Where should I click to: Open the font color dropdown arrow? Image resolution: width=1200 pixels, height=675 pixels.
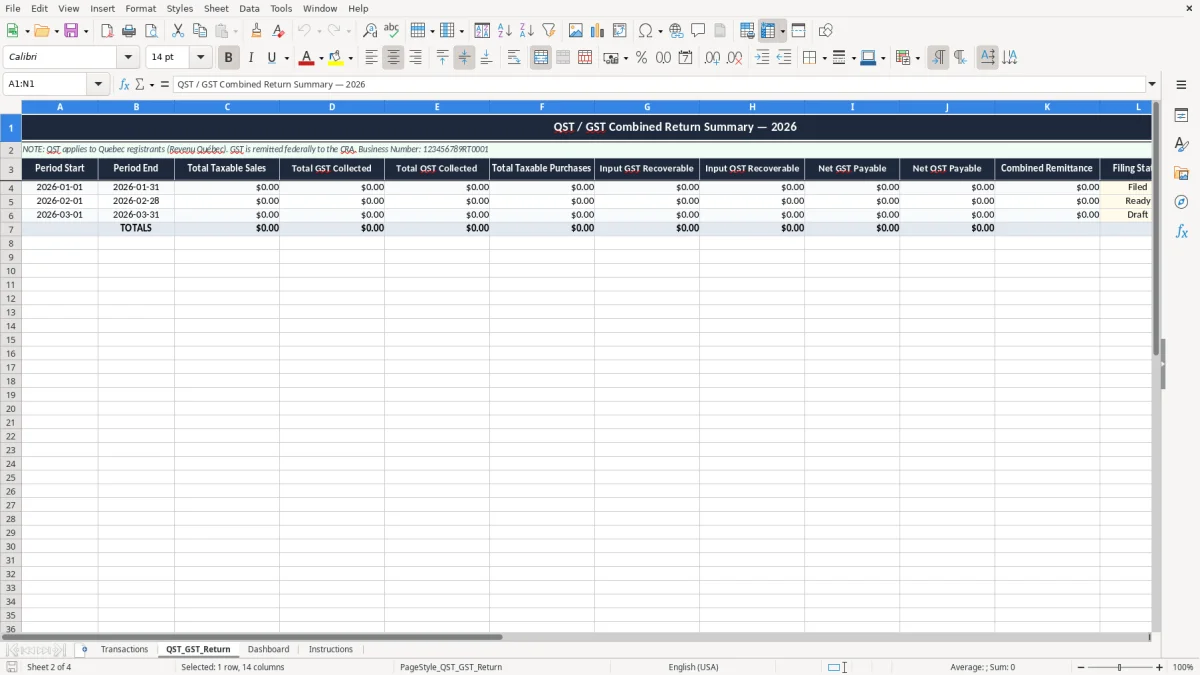(321, 58)
